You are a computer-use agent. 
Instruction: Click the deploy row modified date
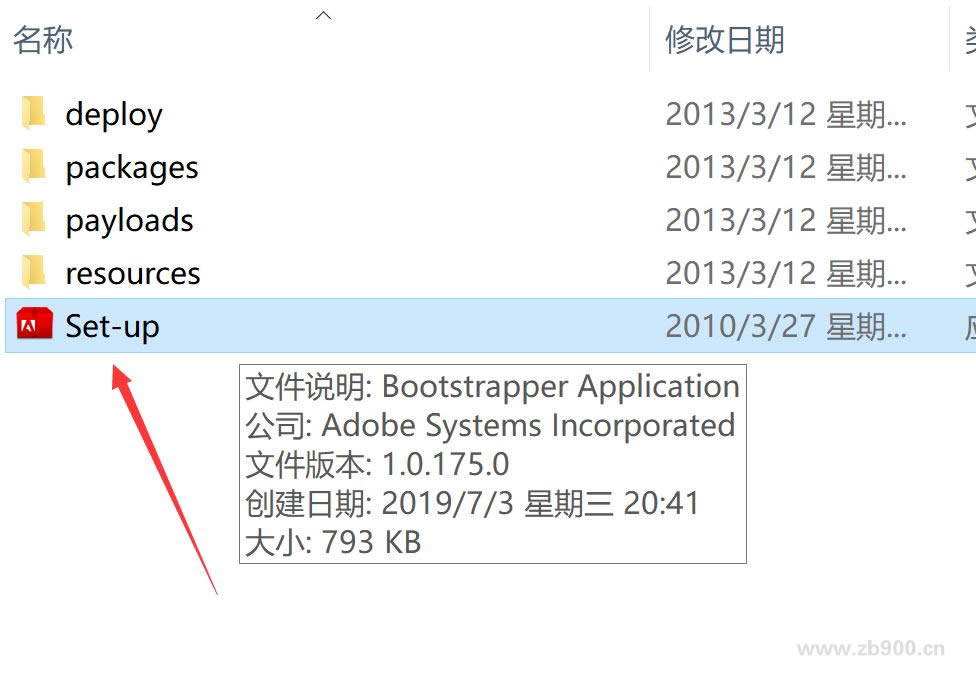[786, 115]
